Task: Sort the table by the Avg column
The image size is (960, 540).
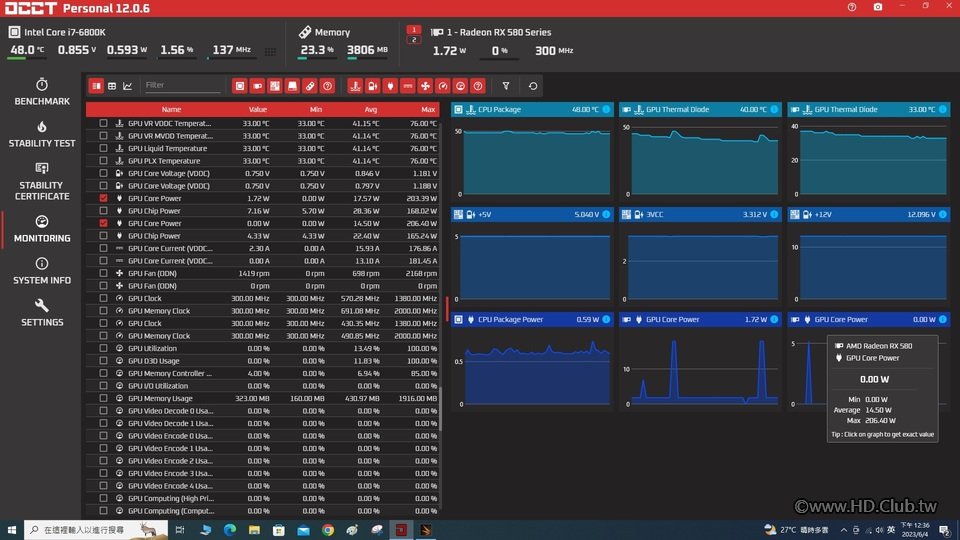Action: point(370,109)
